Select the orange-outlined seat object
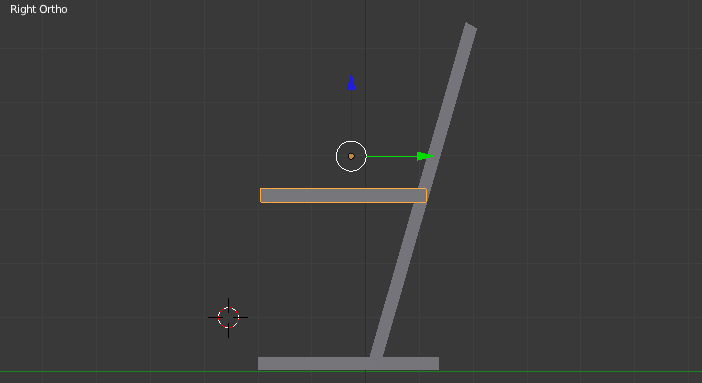 point(343,196)
